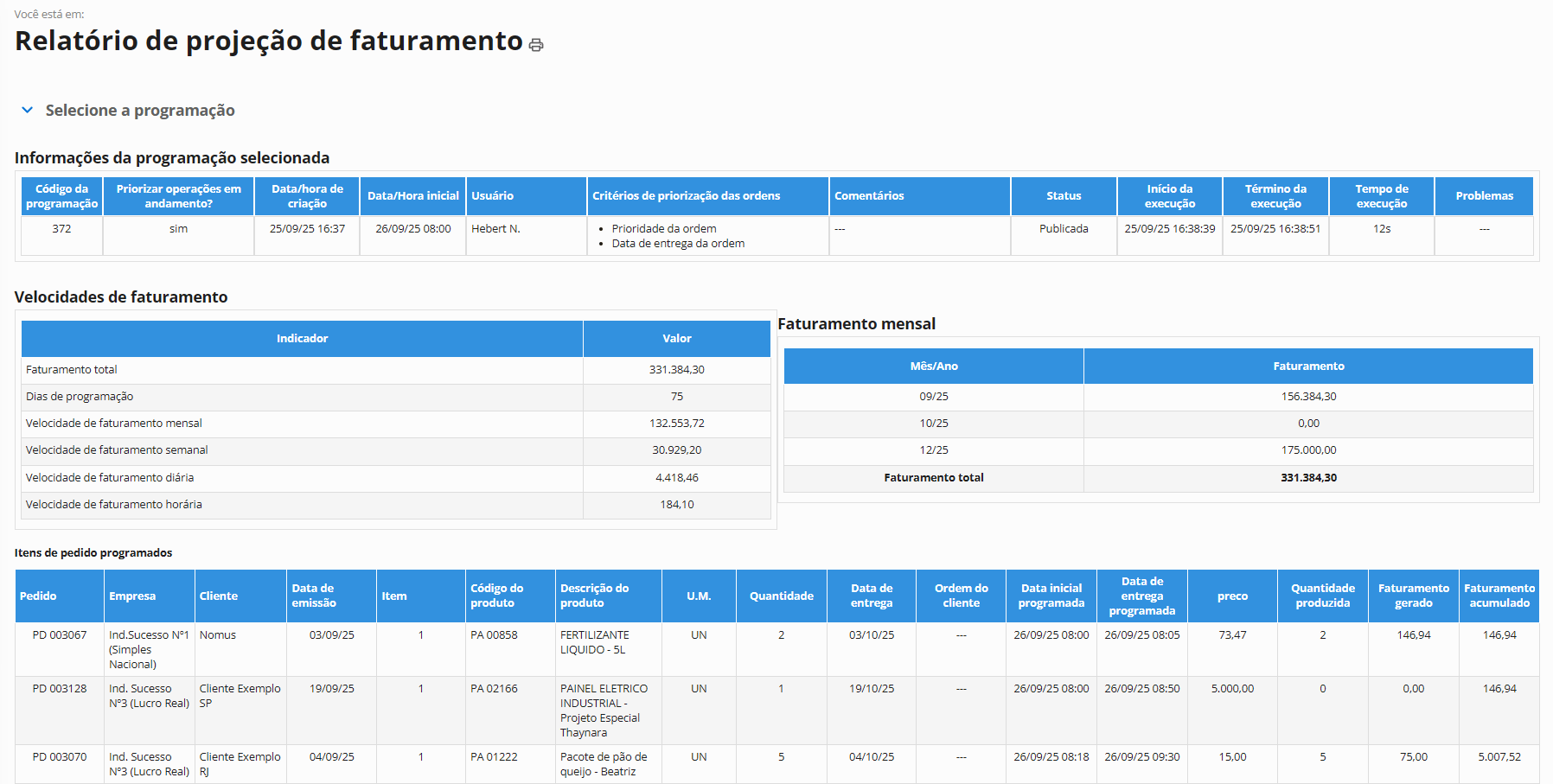Click the "Status" column header
The height and width of the screenshot is (784, 1553).
coord(1063,196)
